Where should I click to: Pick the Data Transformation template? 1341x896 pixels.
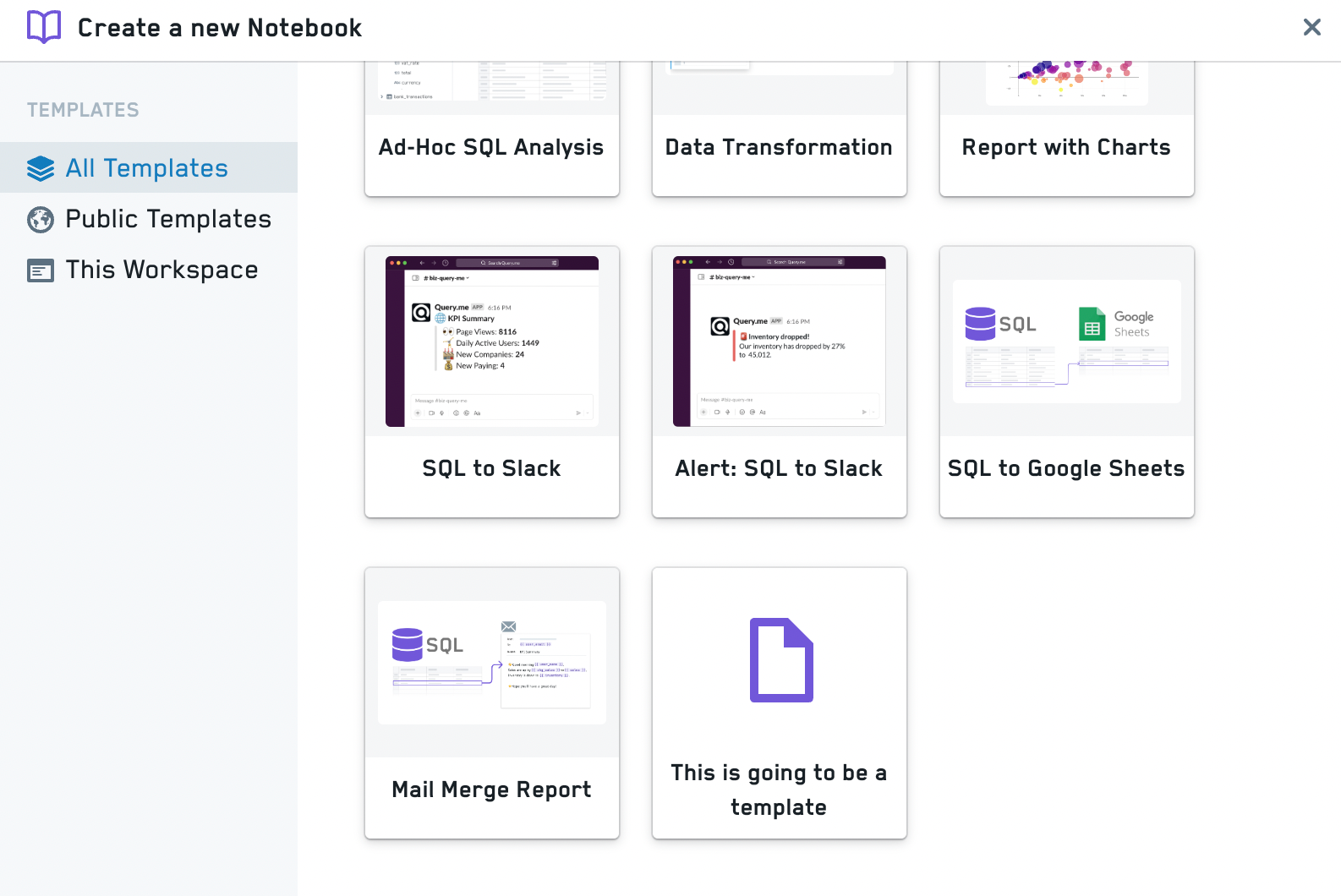pos(779,147)
